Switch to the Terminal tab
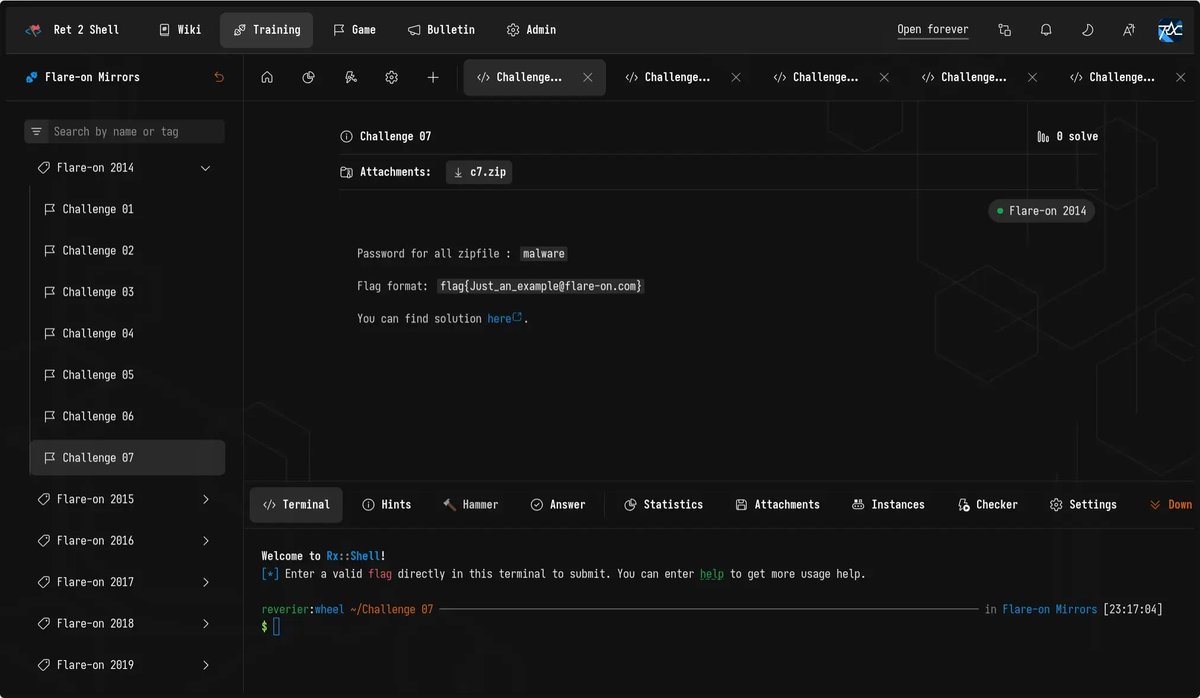The width and height of the screenshot is (1200, 698). pos(296,505)
